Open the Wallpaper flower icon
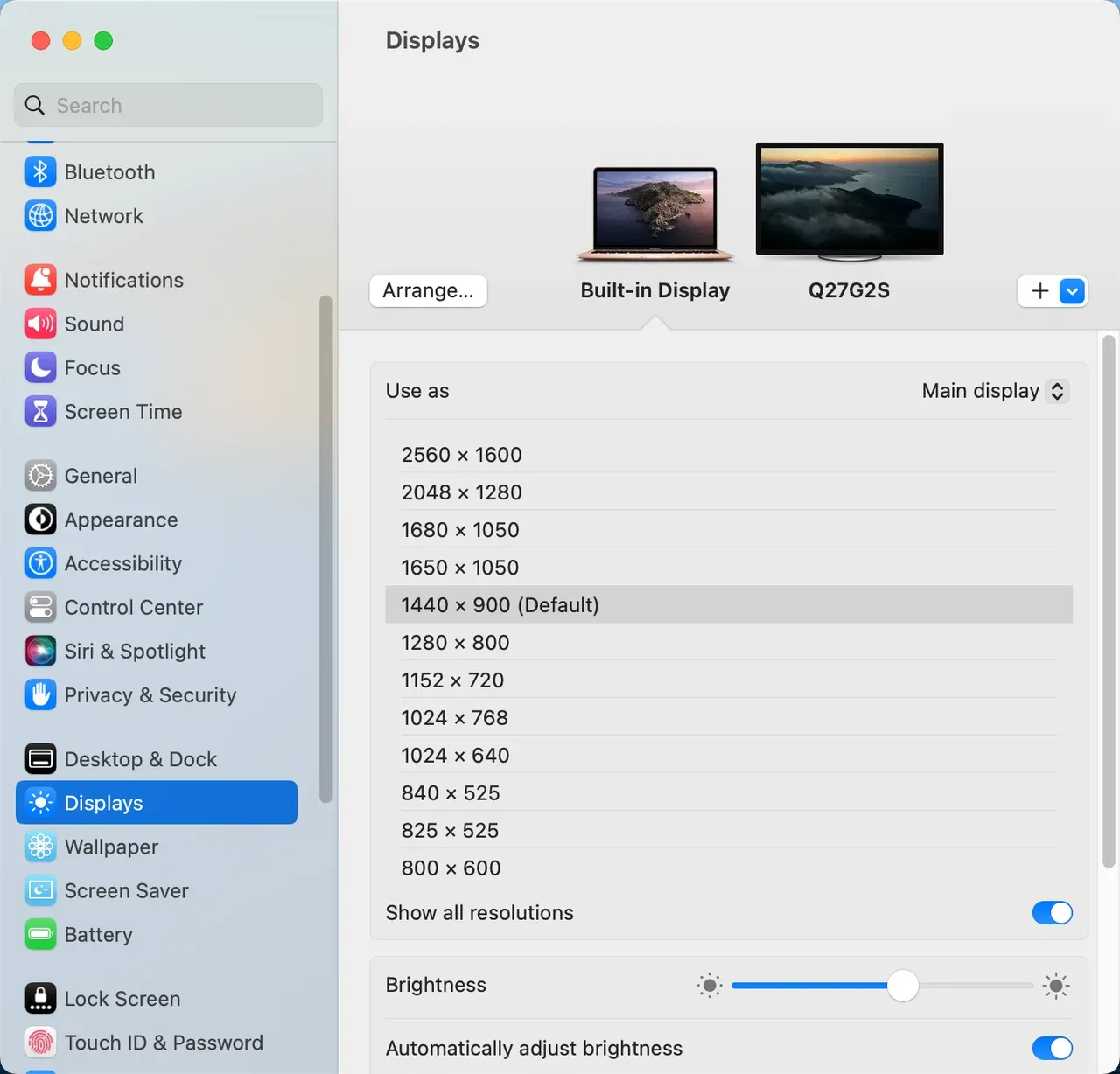The width and height of the screenshot is (1120, 1074). [40, 847]
